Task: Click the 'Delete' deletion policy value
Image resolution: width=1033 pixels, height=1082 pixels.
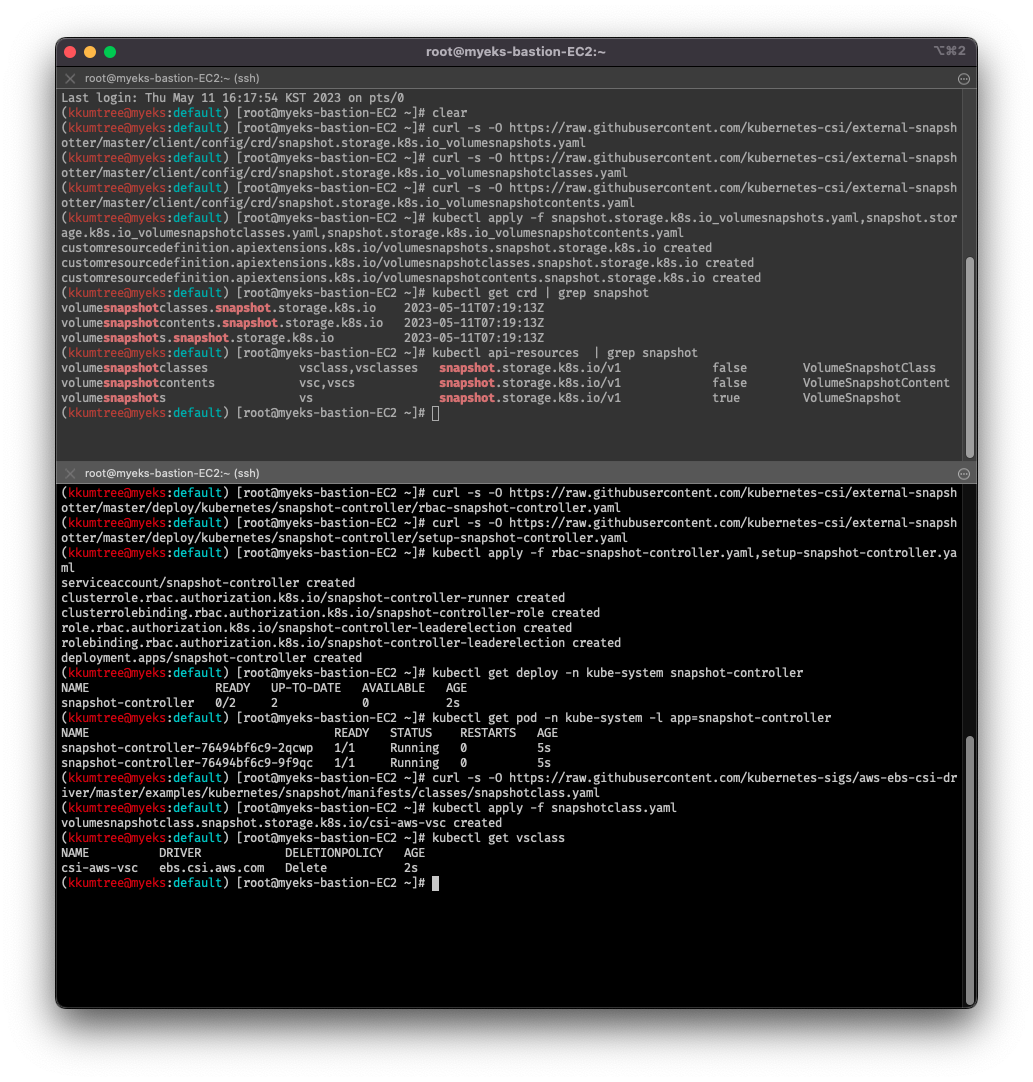Action: click(306, 868)
